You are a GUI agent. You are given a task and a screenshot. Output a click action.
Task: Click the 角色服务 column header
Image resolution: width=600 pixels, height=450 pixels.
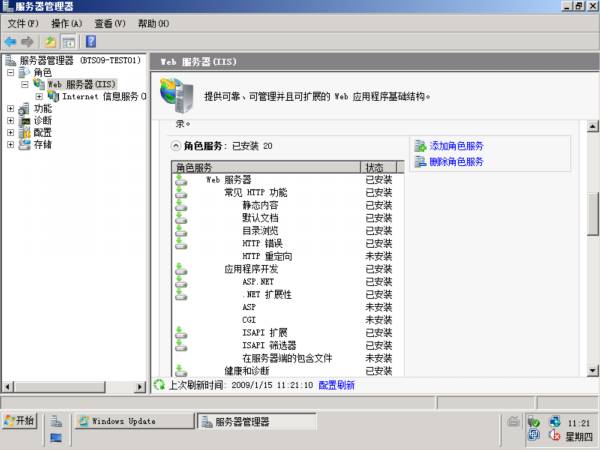tap(266, 167)
